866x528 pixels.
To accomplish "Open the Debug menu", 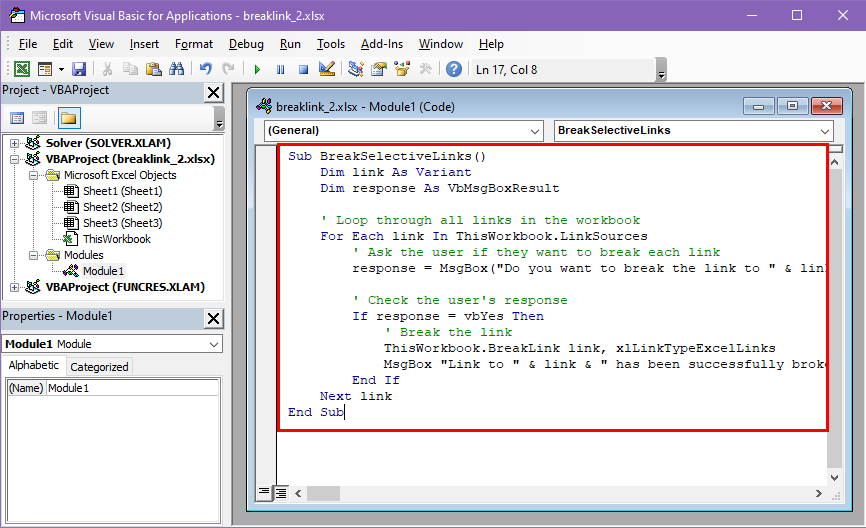I will point(246,44).
